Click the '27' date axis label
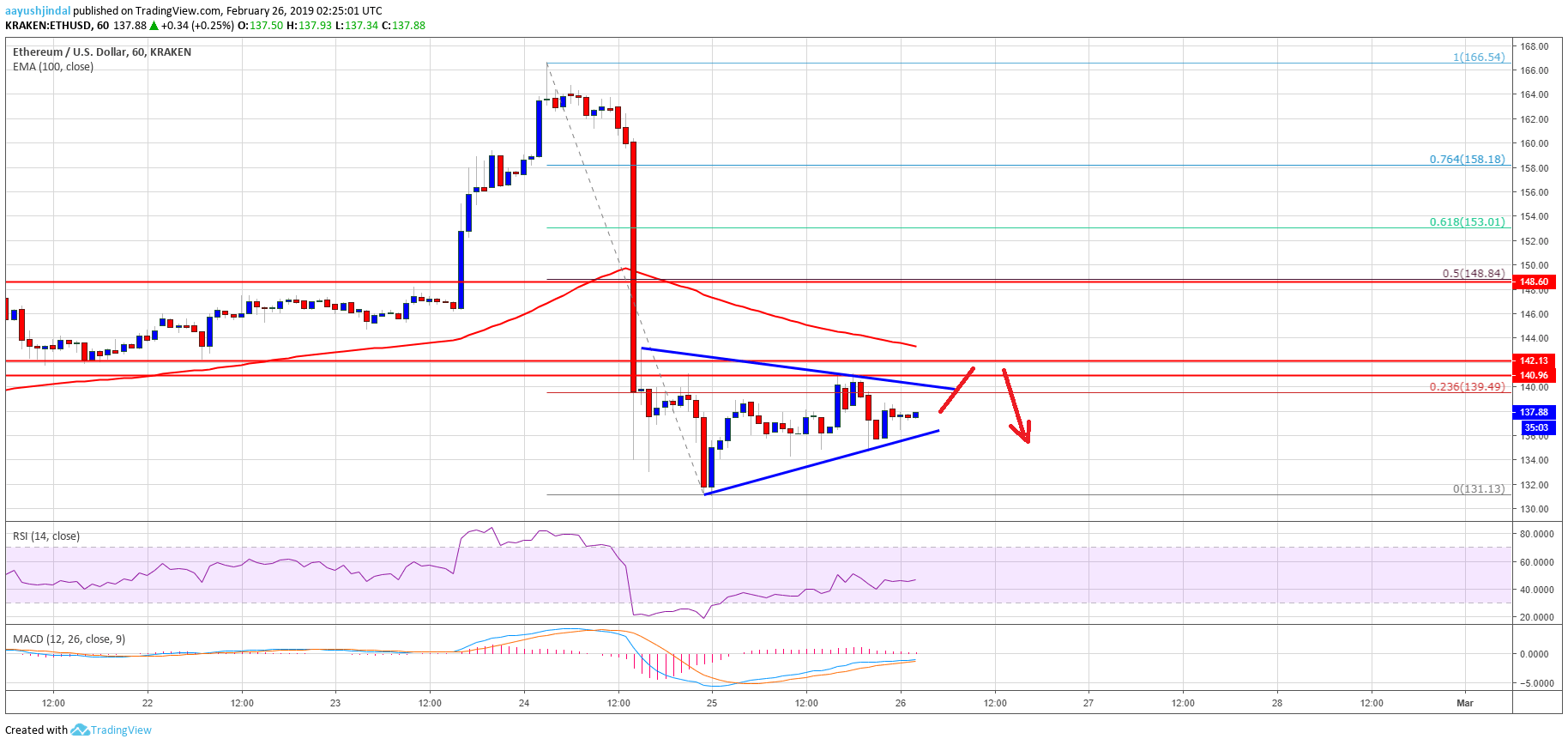 (1089, 703)
